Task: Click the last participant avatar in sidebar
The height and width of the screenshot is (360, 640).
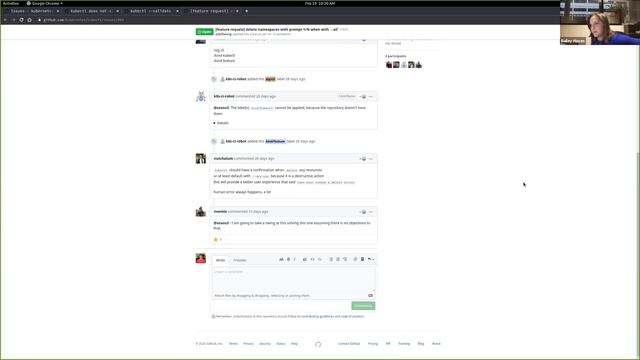Action: 418,65
